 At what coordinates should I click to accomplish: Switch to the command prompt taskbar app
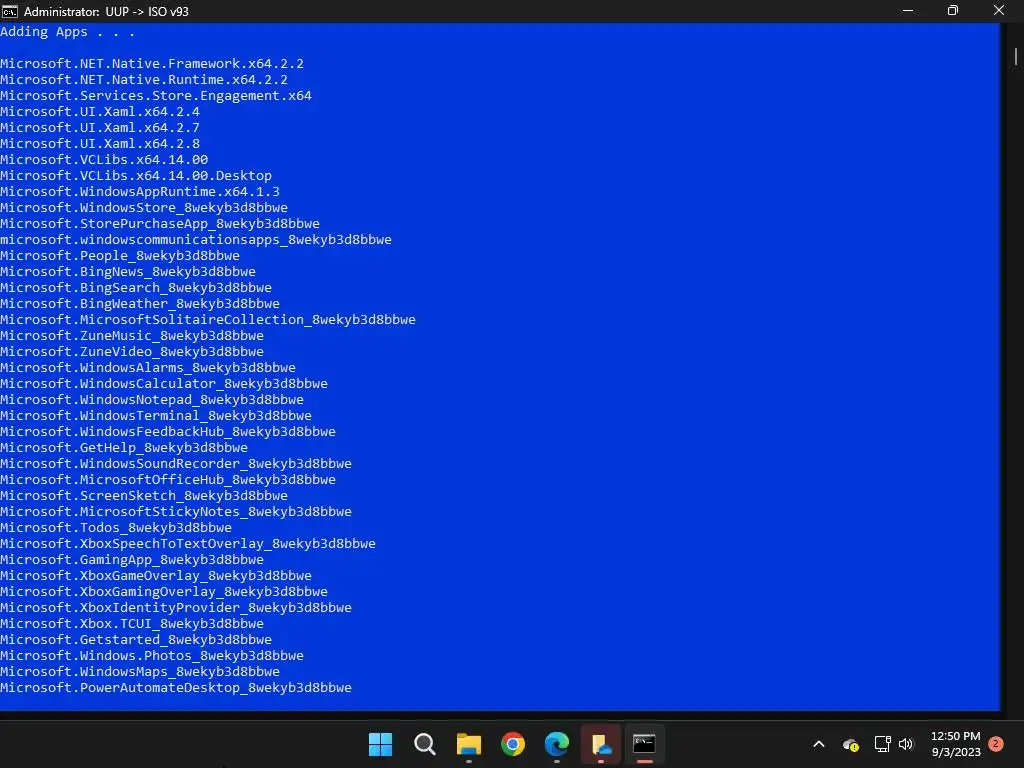coord(645,744)
